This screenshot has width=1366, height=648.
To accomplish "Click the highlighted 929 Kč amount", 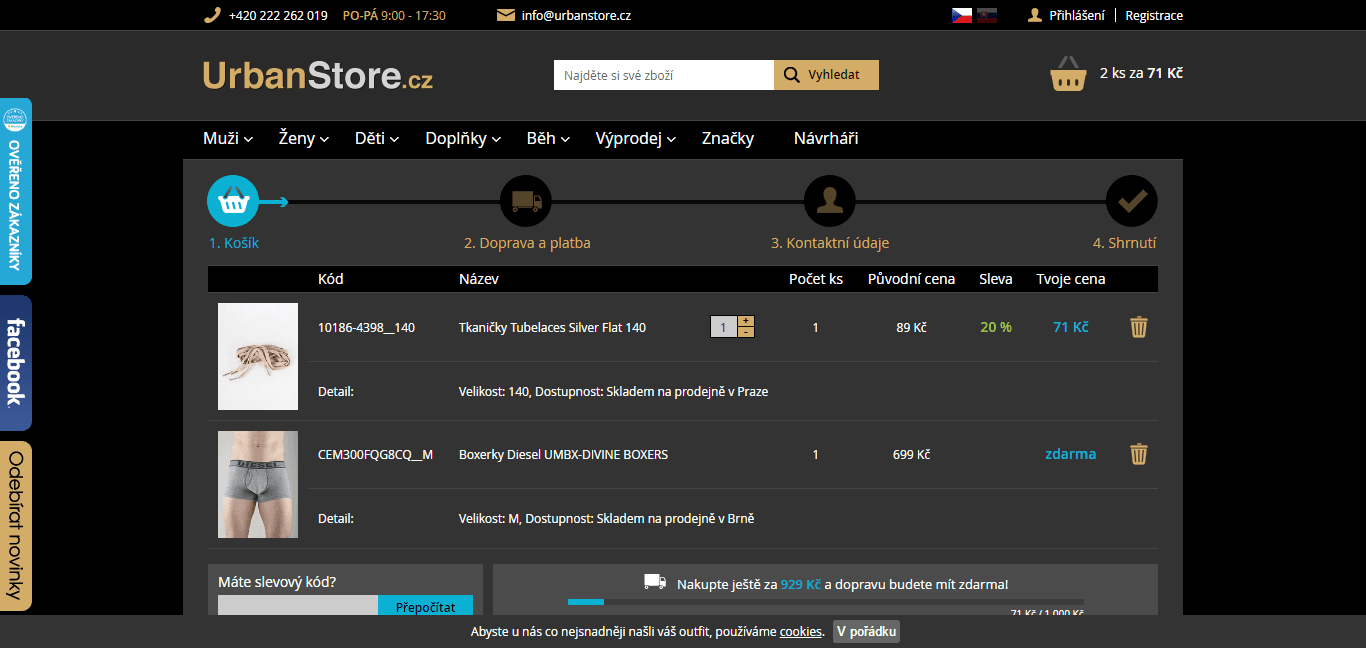I will point(801,584).
